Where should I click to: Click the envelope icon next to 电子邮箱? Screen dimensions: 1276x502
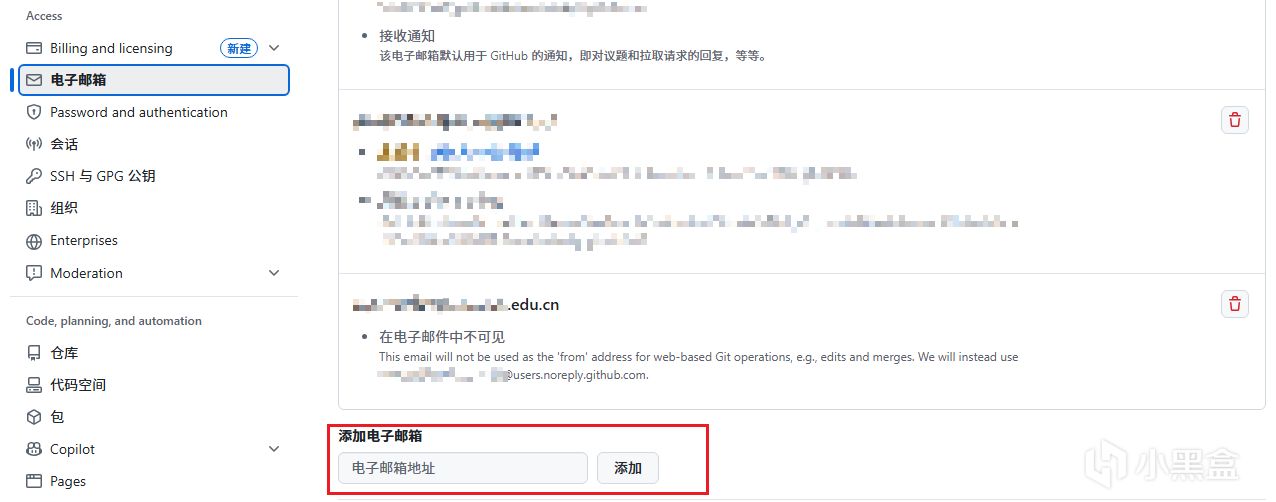coord(34,80)
